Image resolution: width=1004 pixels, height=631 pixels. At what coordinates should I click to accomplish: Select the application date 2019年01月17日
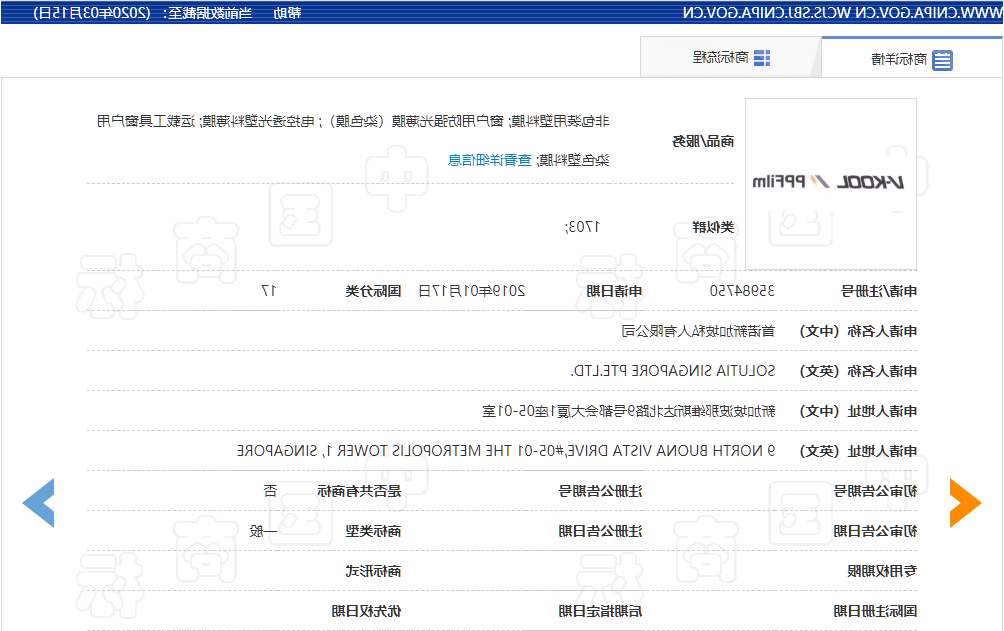coord(472,291)
